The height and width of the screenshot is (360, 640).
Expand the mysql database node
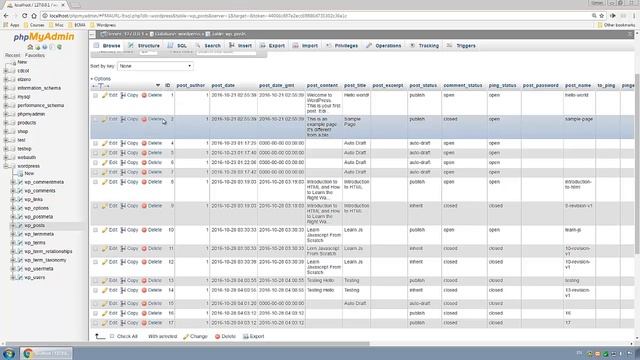point(6,97)
